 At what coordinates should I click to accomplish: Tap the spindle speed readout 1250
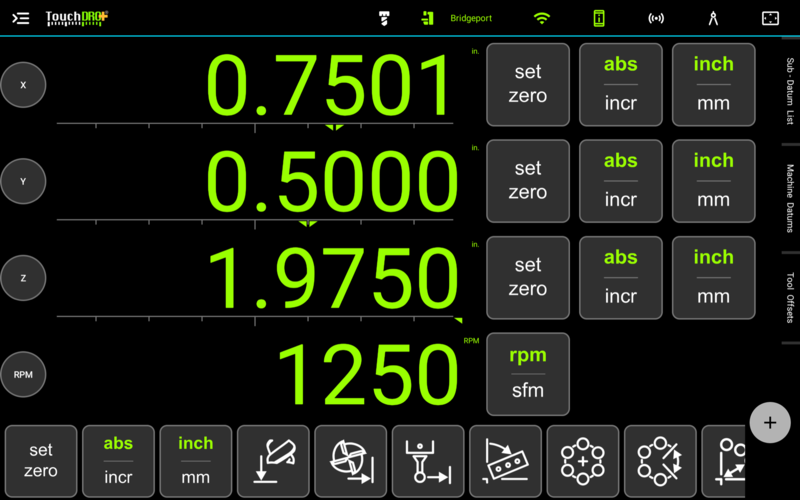pyautogui.click(x=367, y=375)
